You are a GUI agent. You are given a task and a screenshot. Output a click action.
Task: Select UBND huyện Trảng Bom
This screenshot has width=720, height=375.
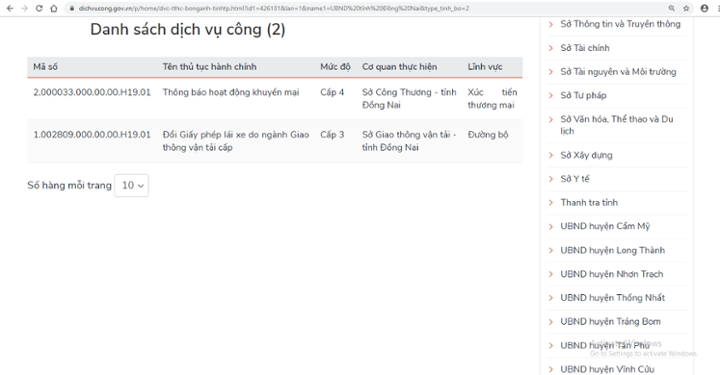(x=611, y=322)
